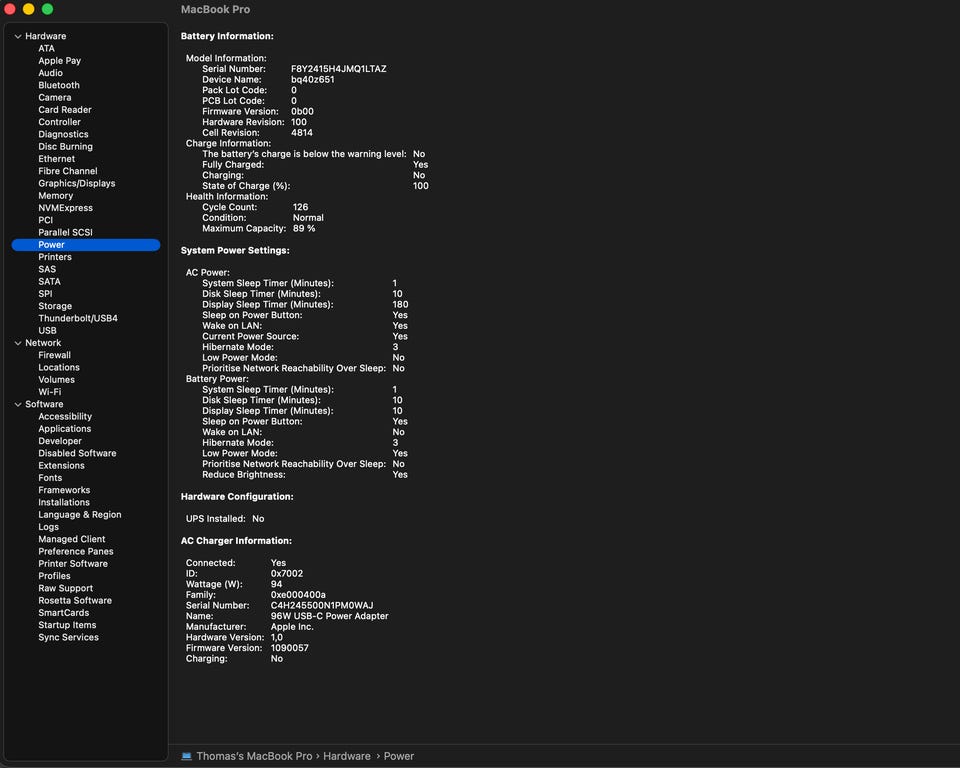Open Applications under Software
The width and height of the screenshot is (960, 768).
[64, 429]
